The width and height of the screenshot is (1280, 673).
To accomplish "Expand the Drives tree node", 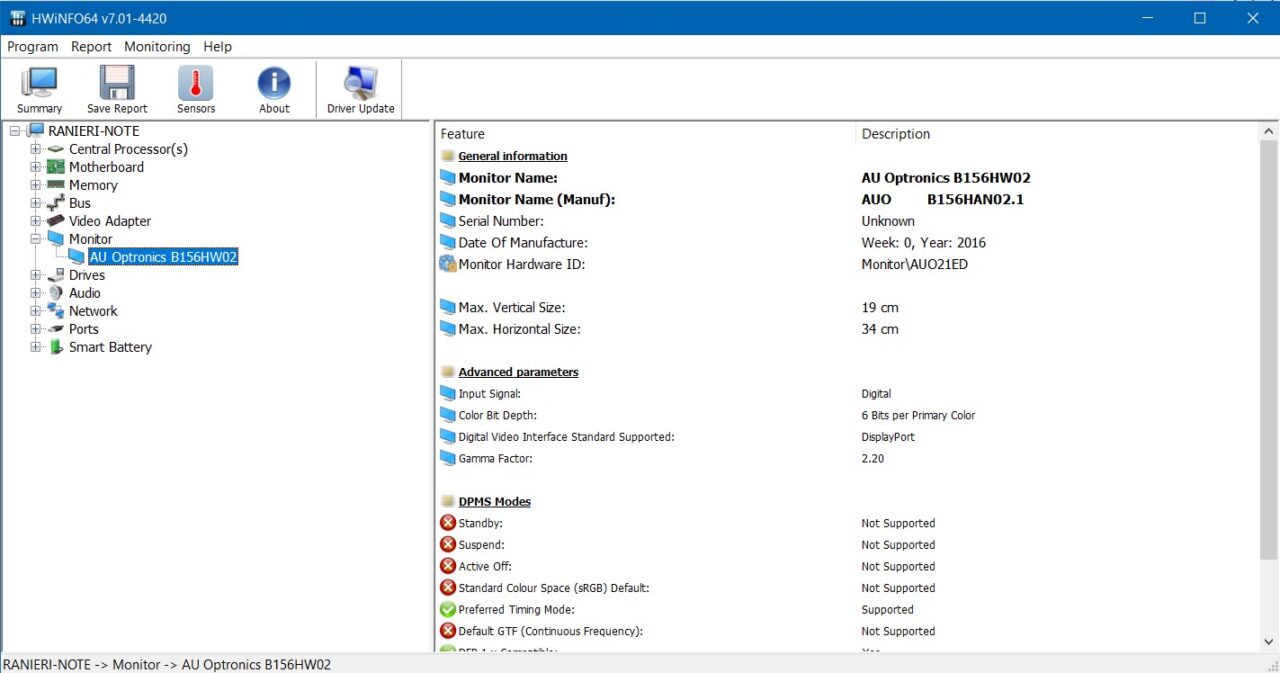I will coord(36,275).
